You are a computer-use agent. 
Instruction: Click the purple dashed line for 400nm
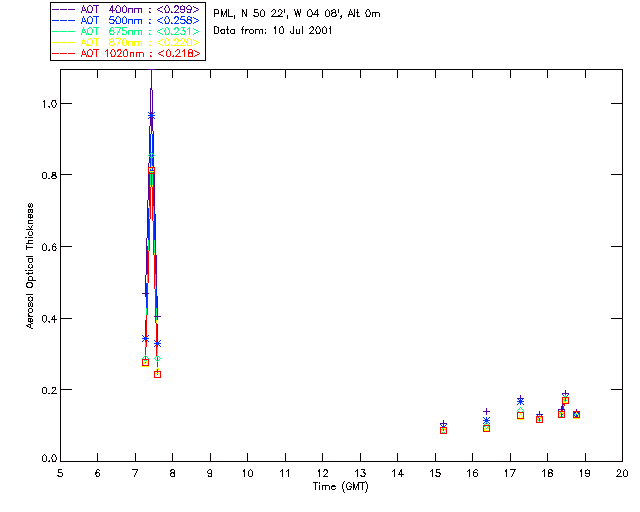[64, 9]
